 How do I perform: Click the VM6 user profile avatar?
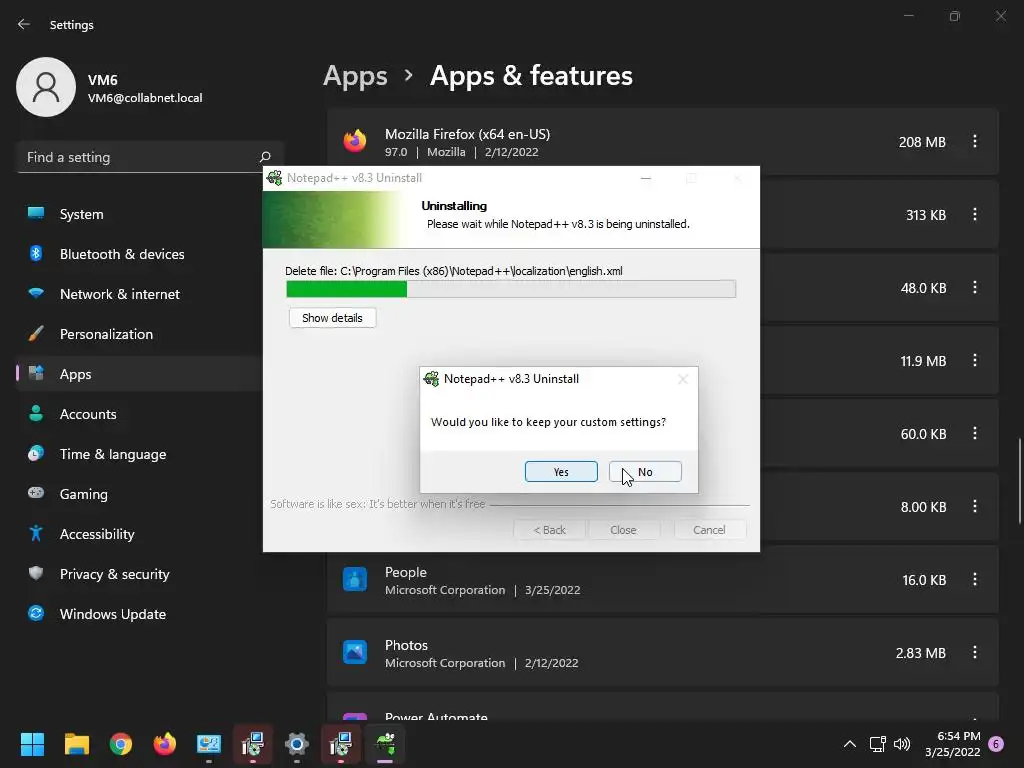tap(46, 87)
